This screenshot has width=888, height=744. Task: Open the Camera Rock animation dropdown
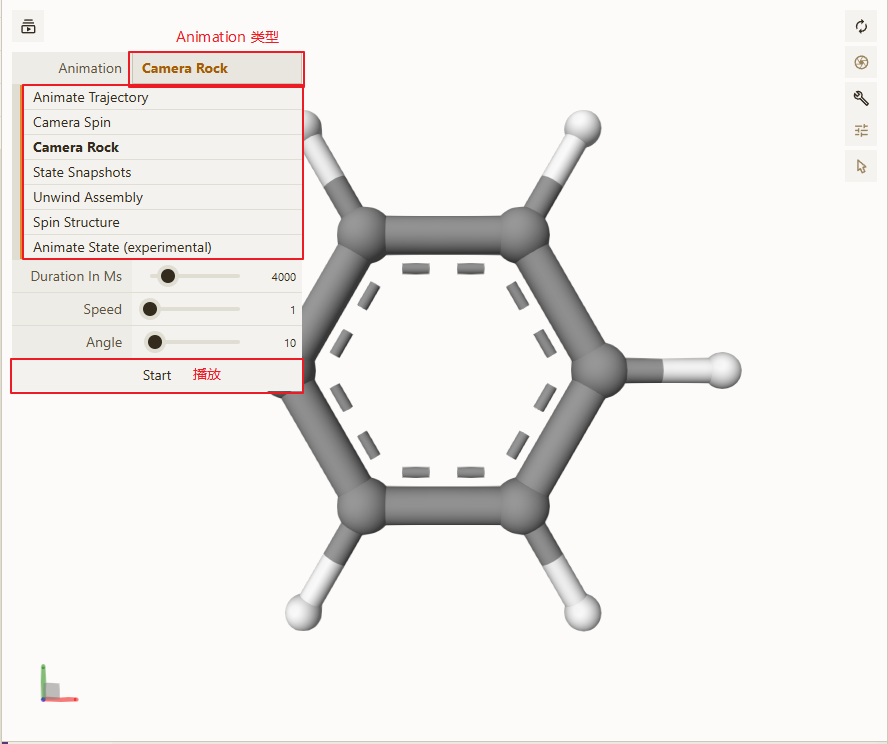coord(216,69)
